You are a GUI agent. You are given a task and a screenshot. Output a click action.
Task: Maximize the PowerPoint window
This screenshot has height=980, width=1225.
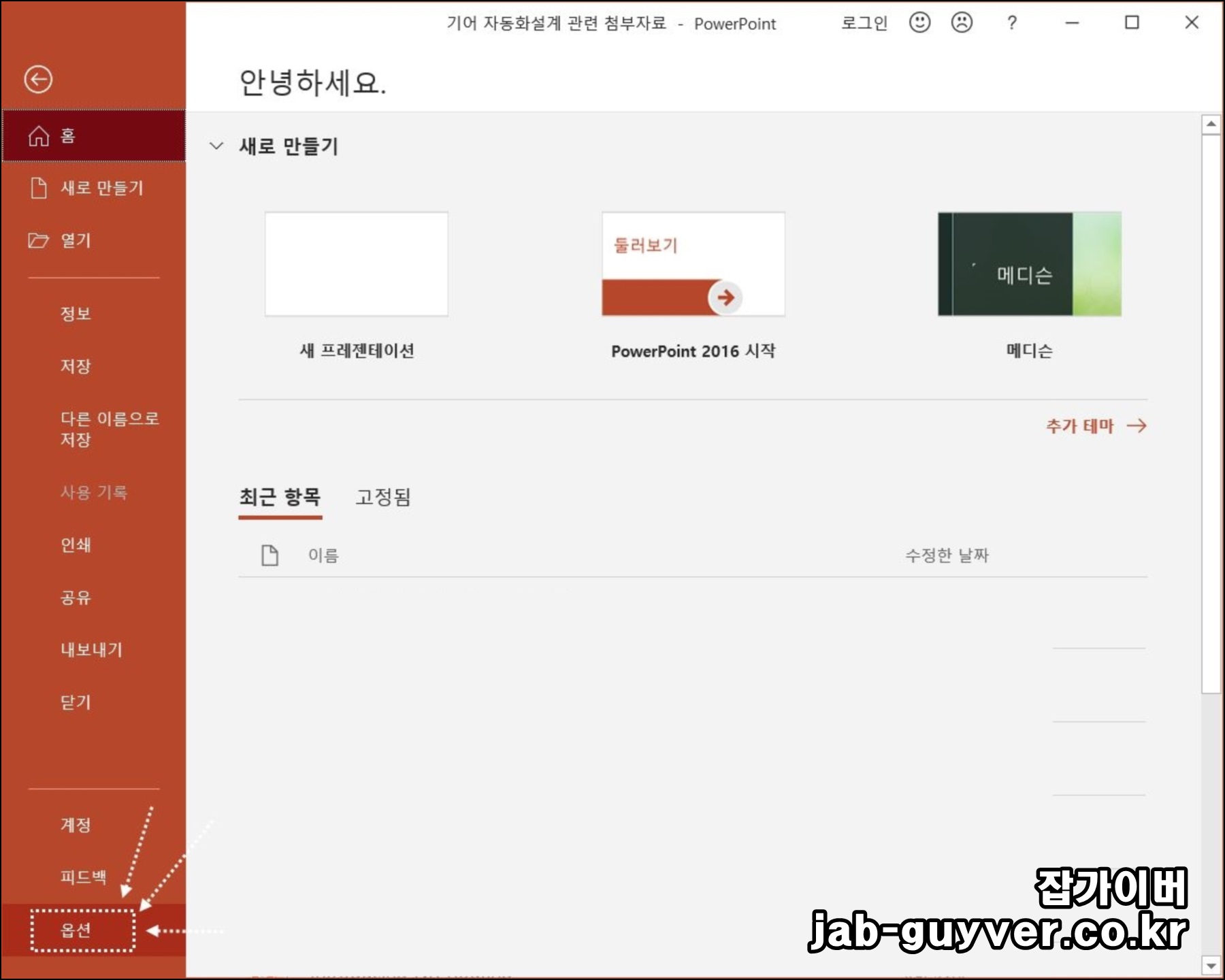click(1132, 22)
